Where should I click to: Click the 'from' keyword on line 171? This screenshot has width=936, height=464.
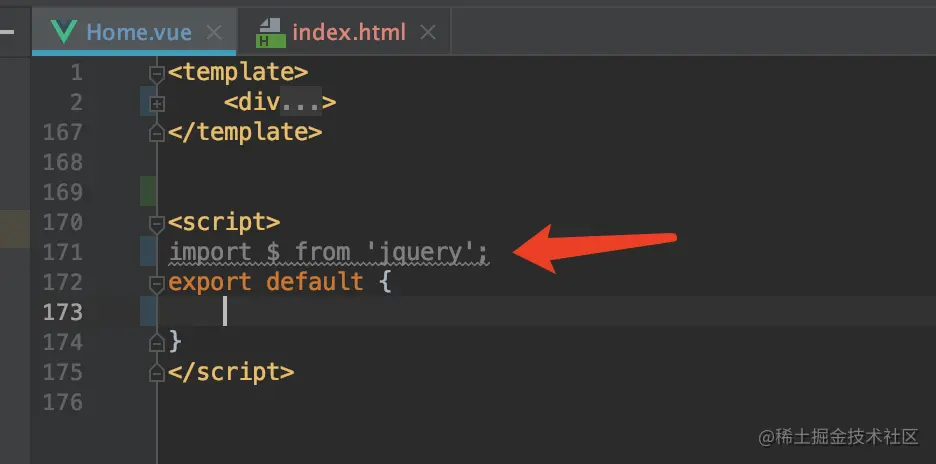click(322, 252)
